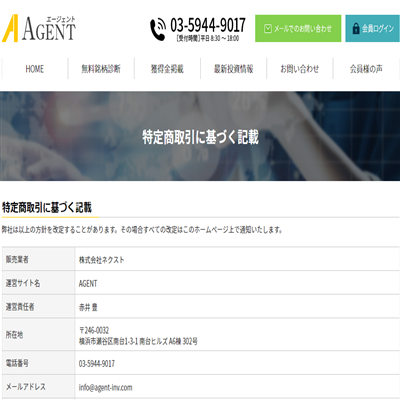Open the メールでのお問い合わせ button

(x=298, y=28)
